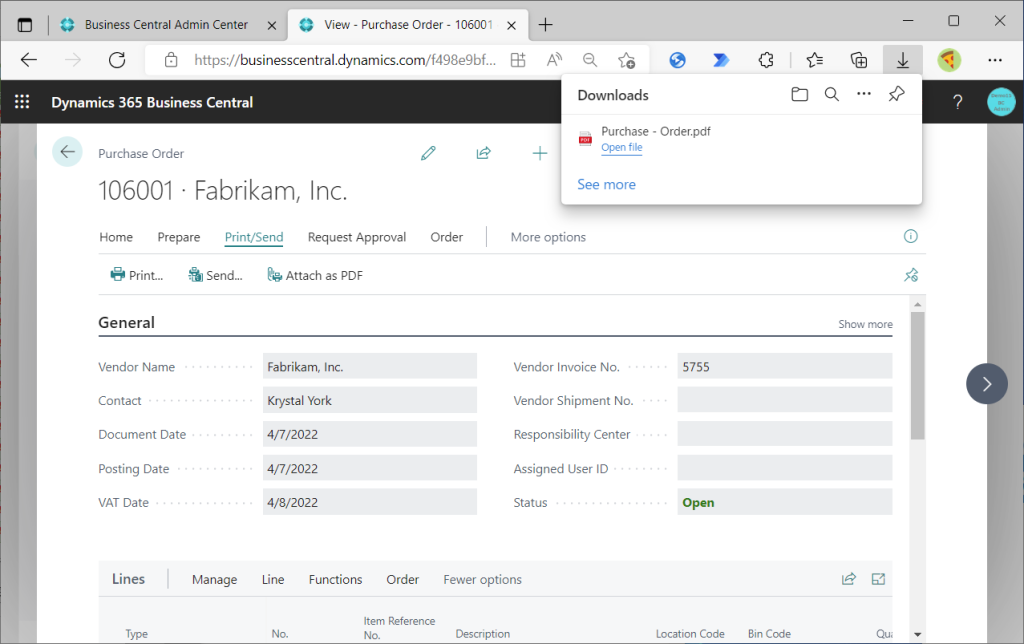
Task: Open a new browser tab
Action: point(545,25)
